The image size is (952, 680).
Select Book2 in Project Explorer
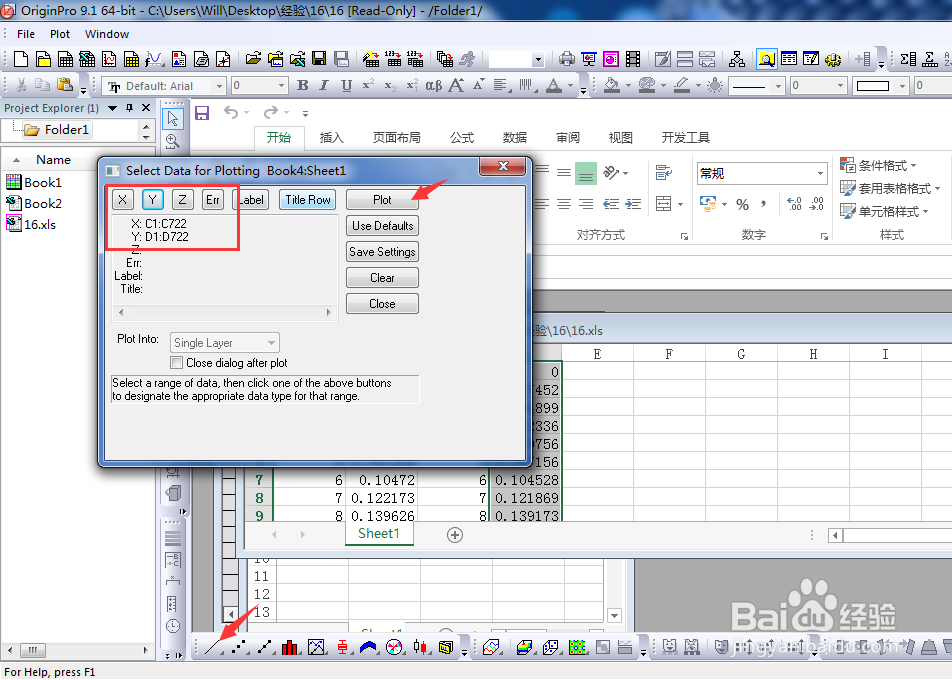34,203
